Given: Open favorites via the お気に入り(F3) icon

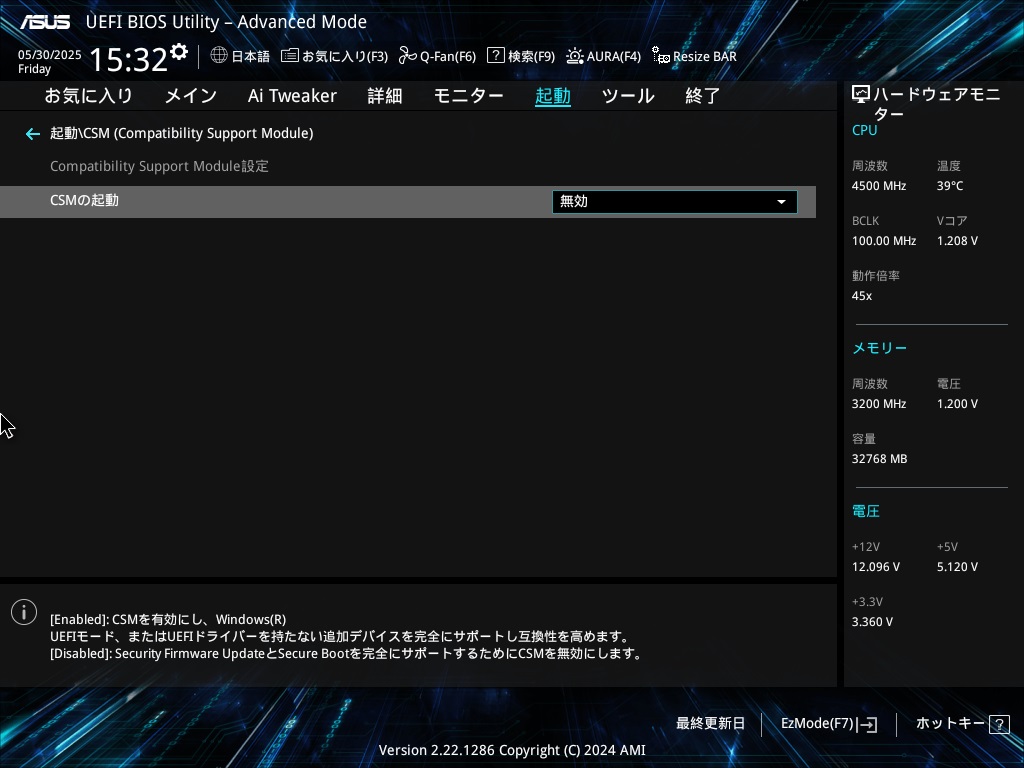Looking at the screenshot, I should (x=290, y=56).
